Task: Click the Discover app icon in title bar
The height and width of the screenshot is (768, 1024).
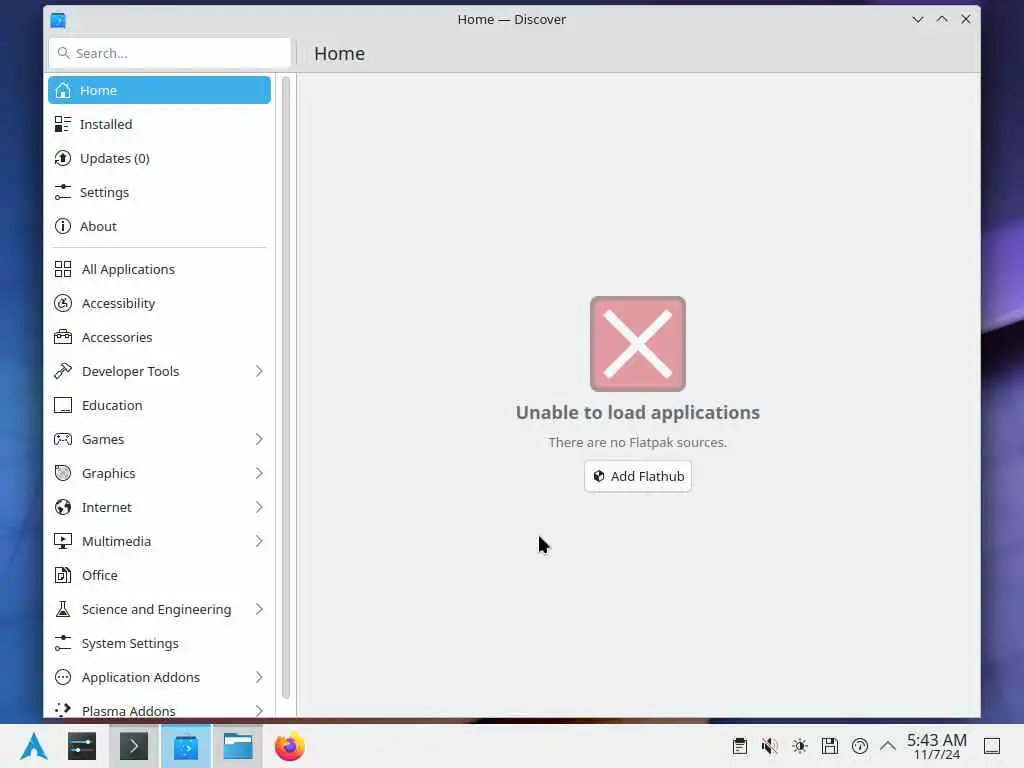Action: [x=58, y=20]
